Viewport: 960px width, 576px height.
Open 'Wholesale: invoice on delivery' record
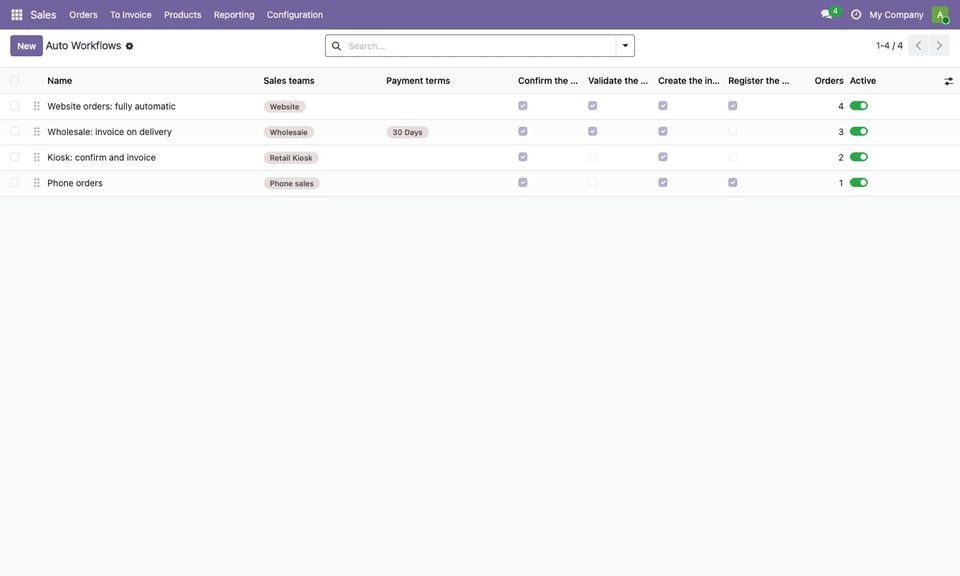(110, 132)
